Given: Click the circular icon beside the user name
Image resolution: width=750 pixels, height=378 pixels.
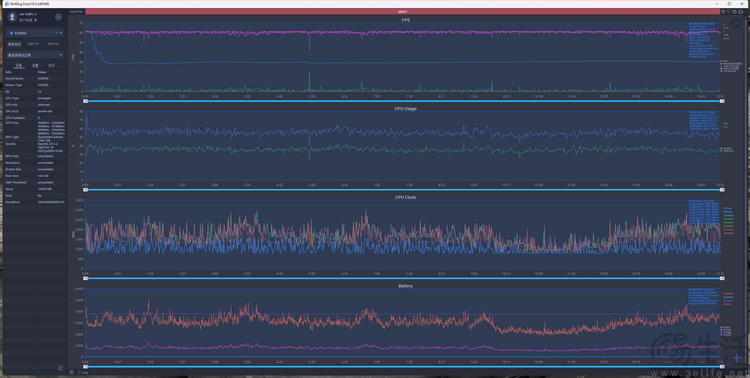Looking at the screenshot, I should pyautogui.click(x=58, y=17).
